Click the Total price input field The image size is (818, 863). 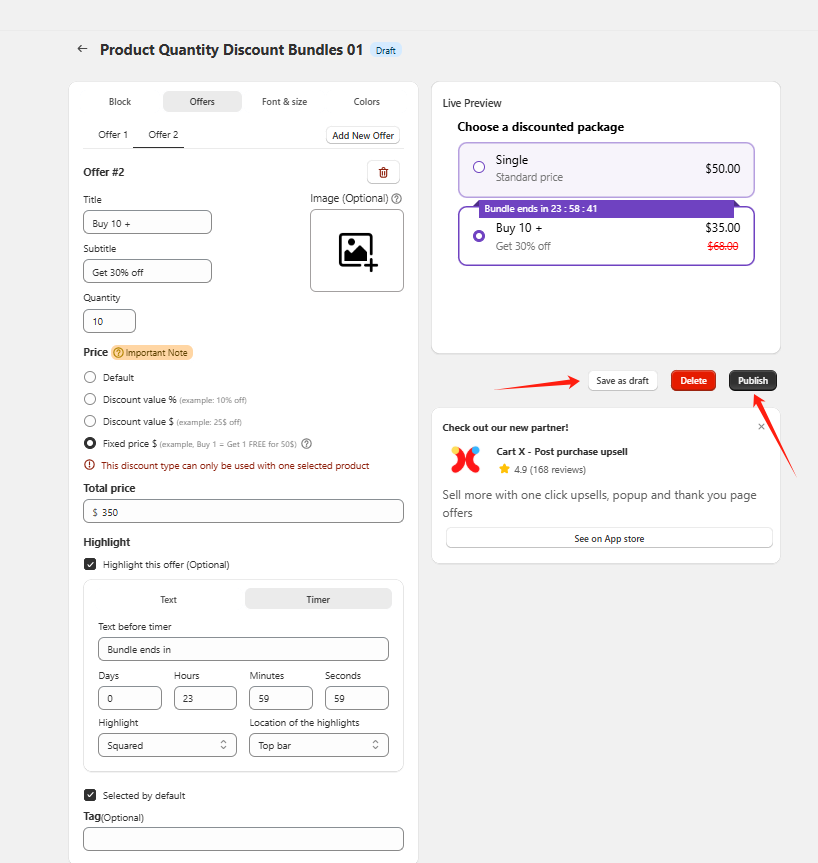point(243,511)
